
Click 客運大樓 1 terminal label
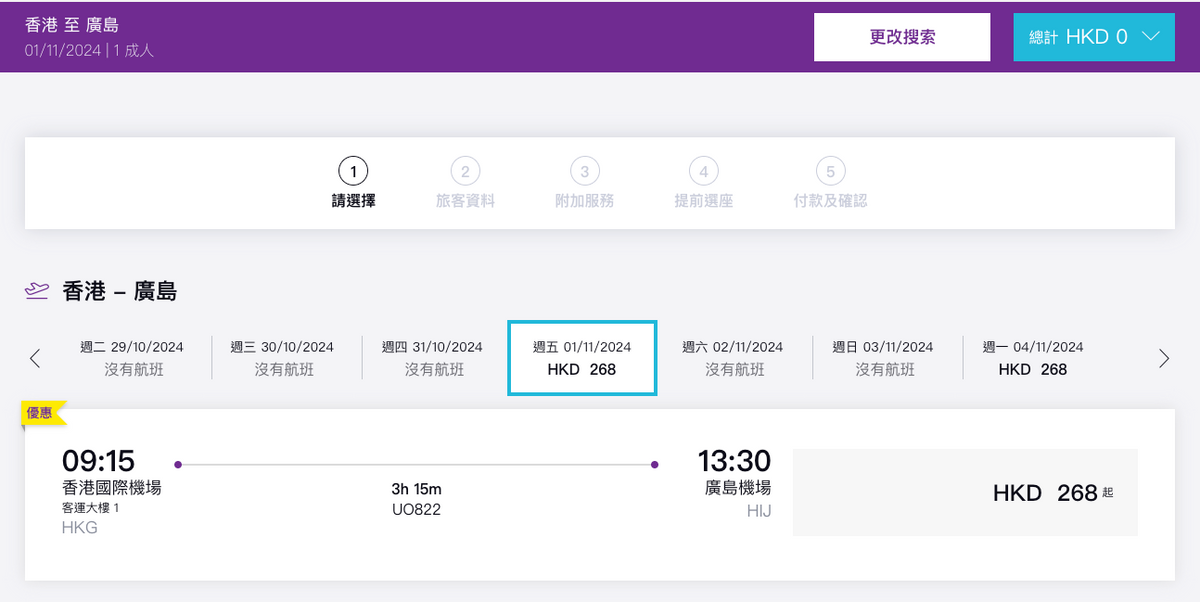90,508
